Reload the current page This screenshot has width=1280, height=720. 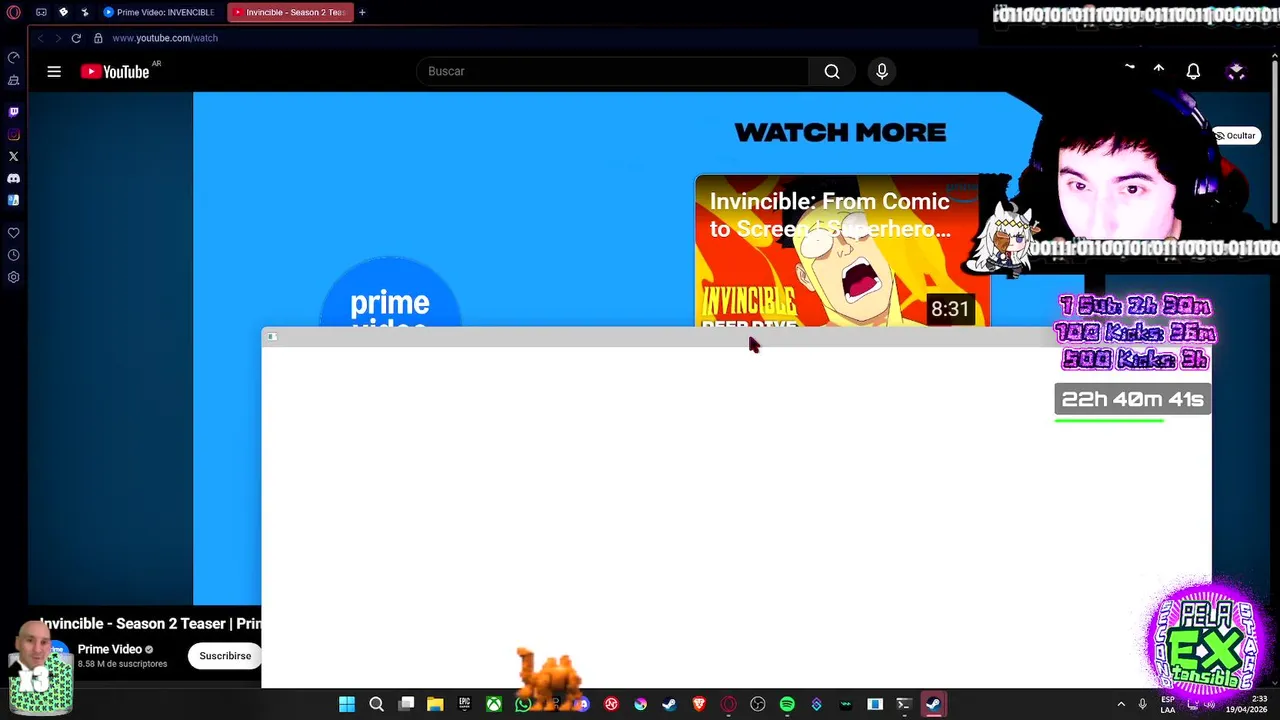tap(76, 38)
